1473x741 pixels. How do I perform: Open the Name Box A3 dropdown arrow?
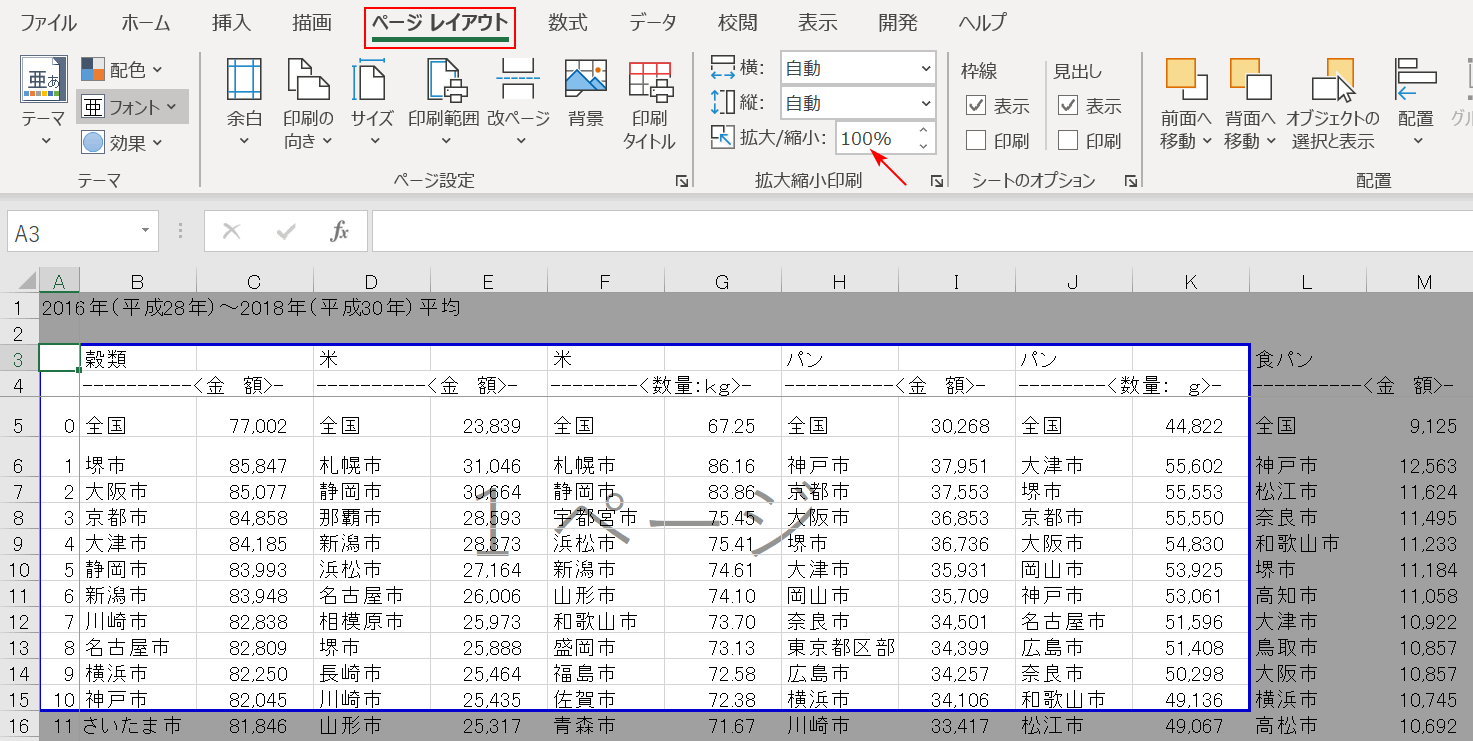click(x=146, y=232)
